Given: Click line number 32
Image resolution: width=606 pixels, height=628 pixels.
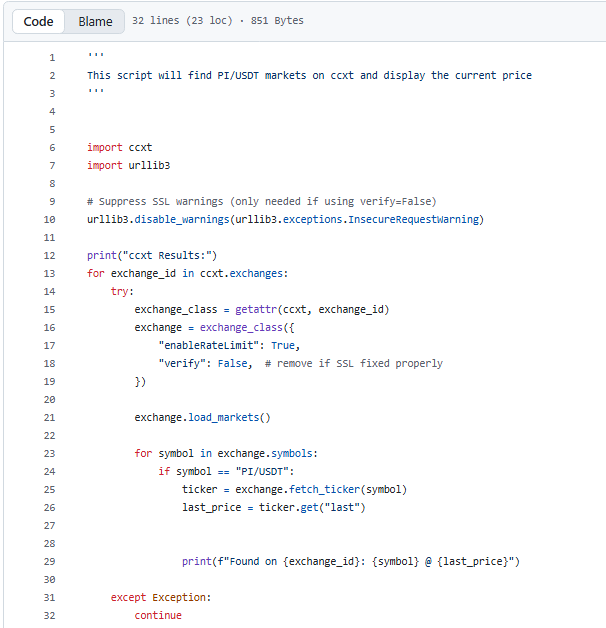Looking at the screenshot, I should [50, 616].
